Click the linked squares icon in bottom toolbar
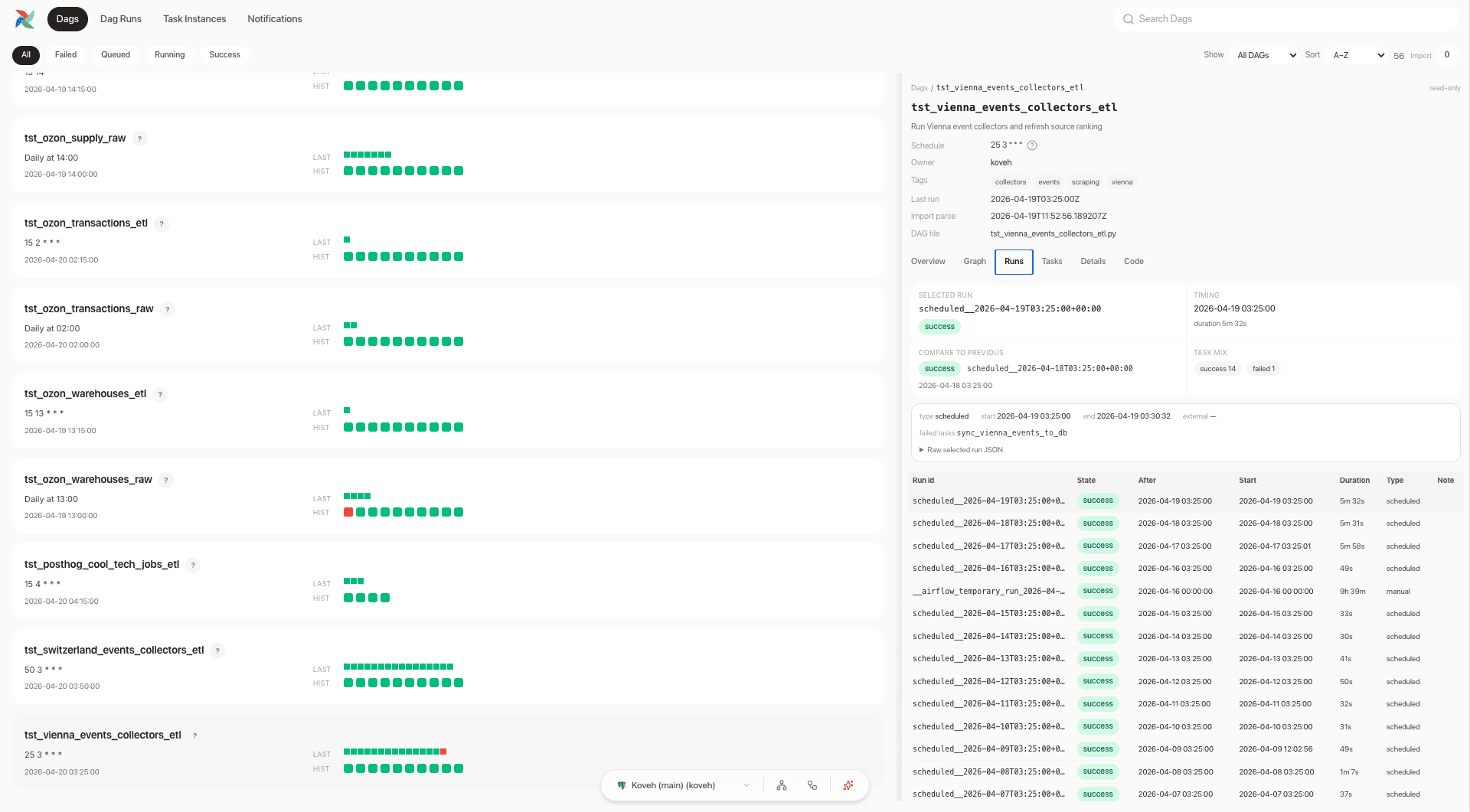 (812, 785)
